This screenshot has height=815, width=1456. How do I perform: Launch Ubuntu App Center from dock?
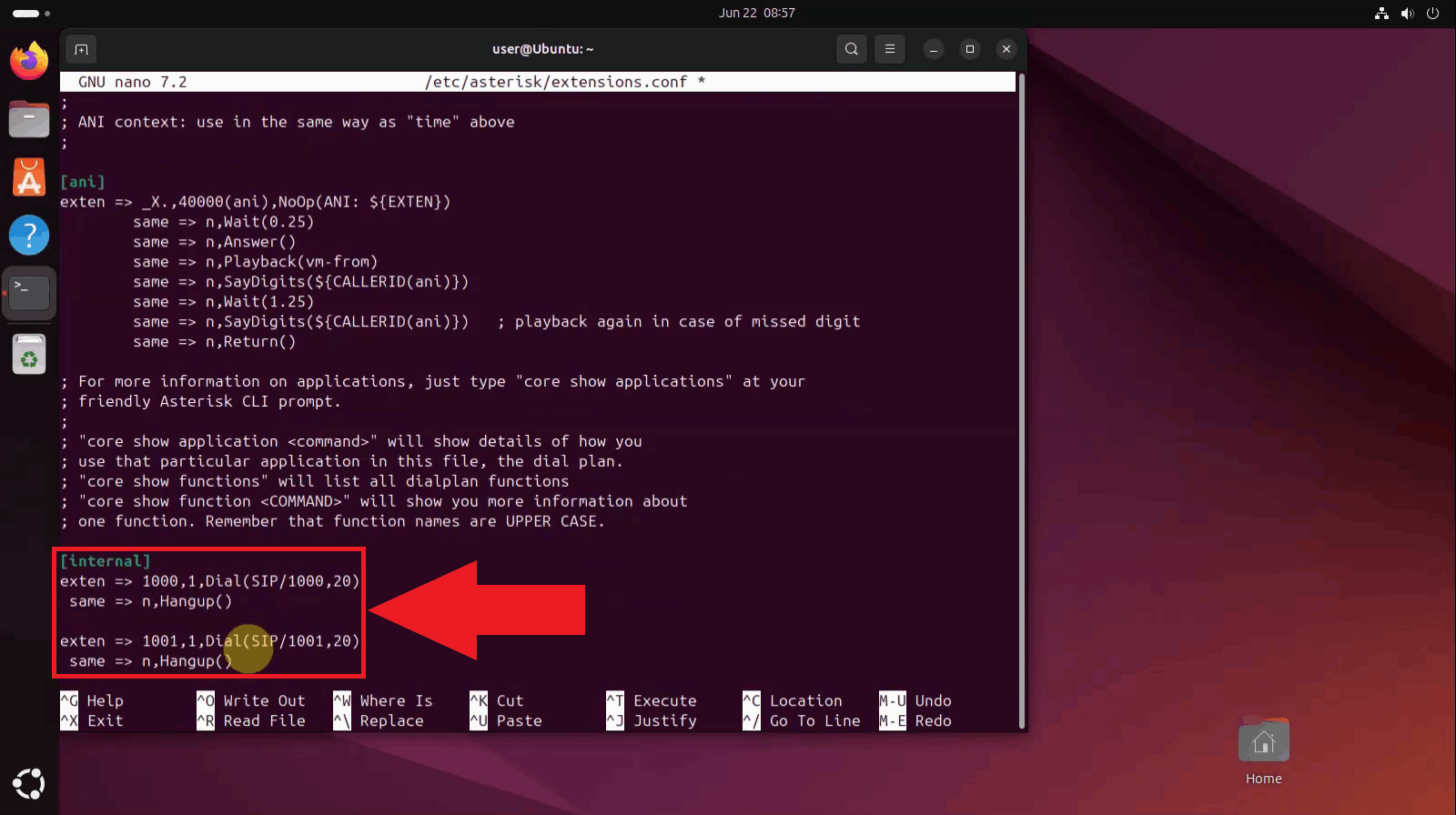(29, 177)
